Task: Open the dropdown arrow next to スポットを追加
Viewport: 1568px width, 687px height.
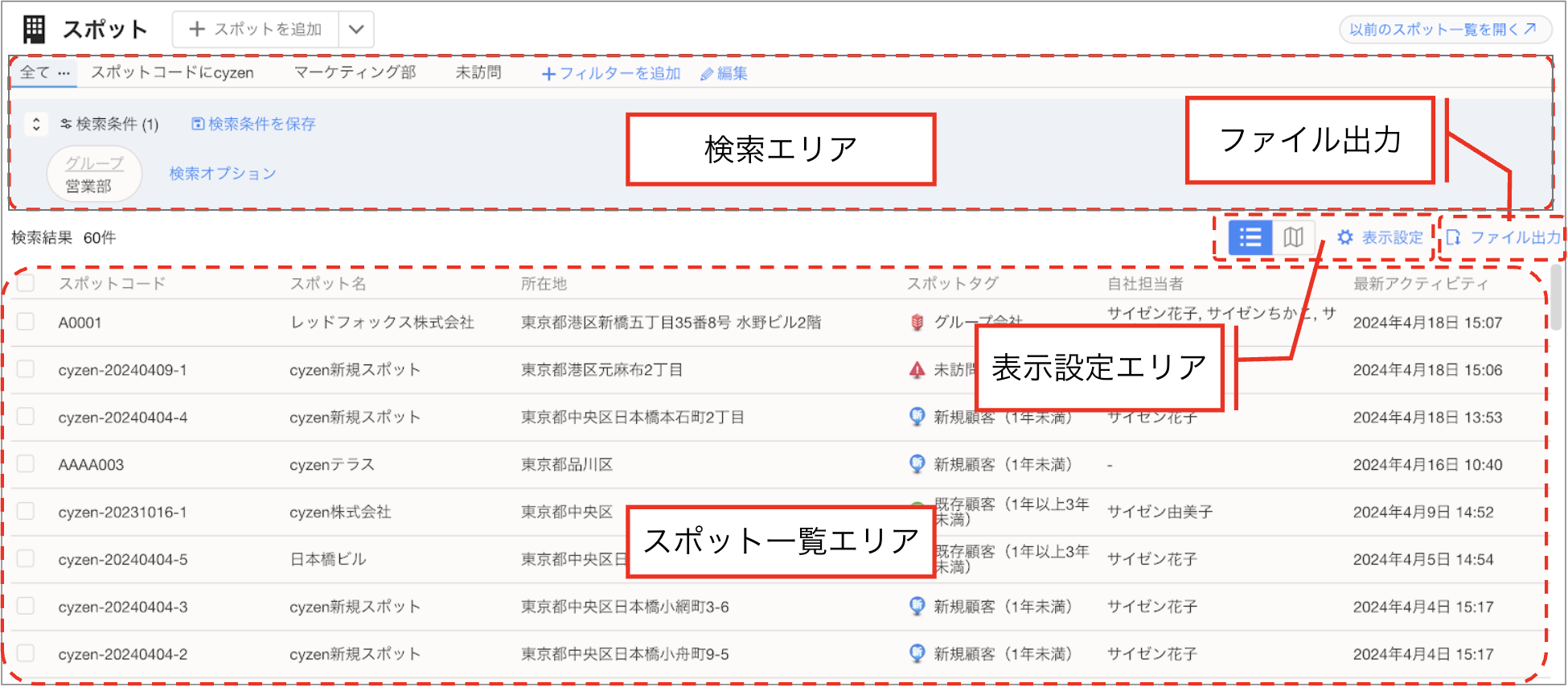Action: tap(356, 30)
